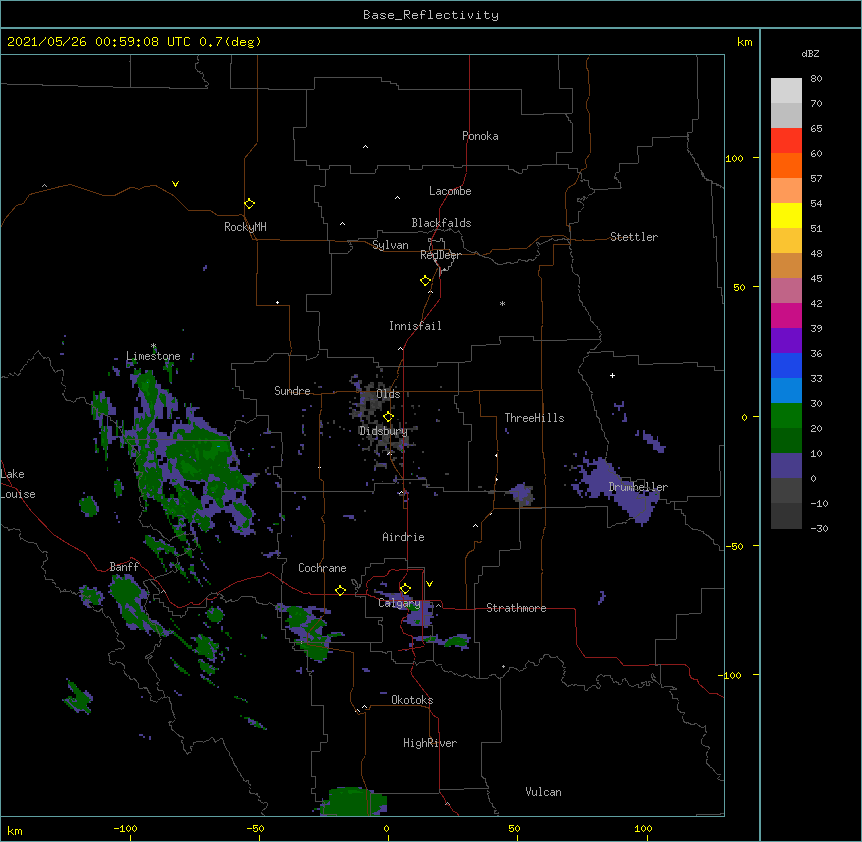Click the ThreeHills label

534,418
